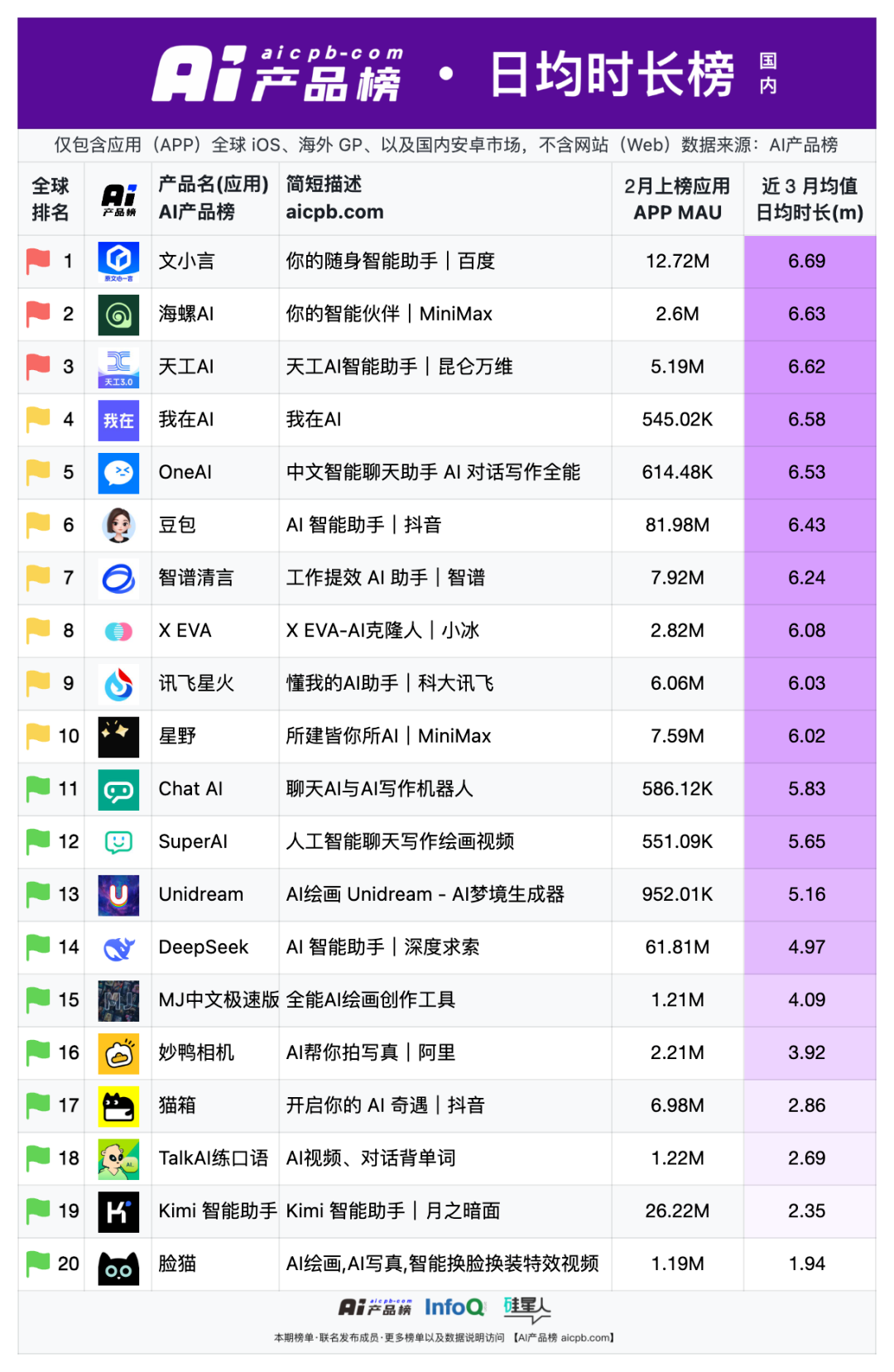Click the footer note mentioning aicpb.com
Image resolution: width=894 pixels, height=1372 pixels.
445,1337
